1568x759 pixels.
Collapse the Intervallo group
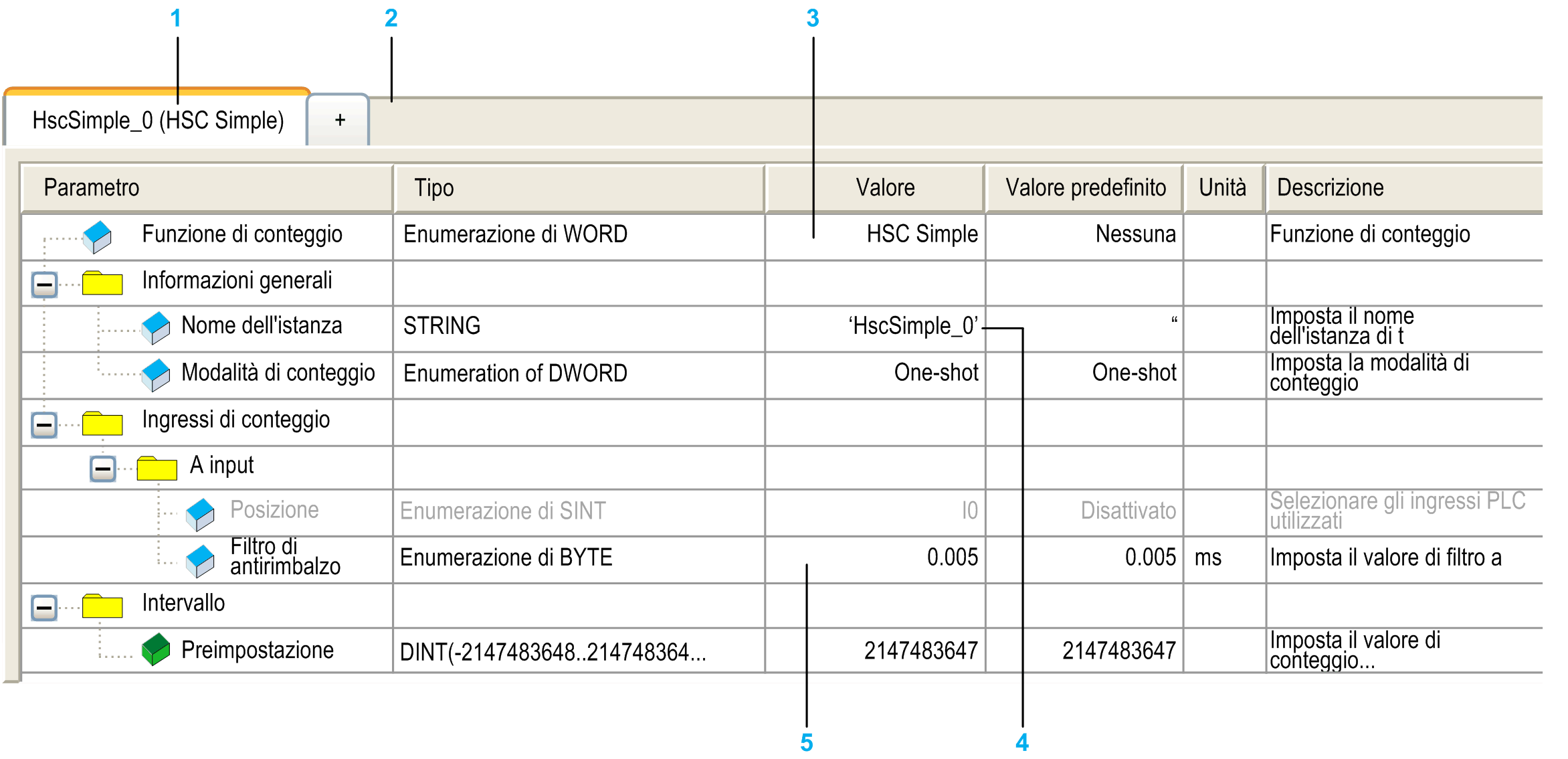(x=44, y=608)
